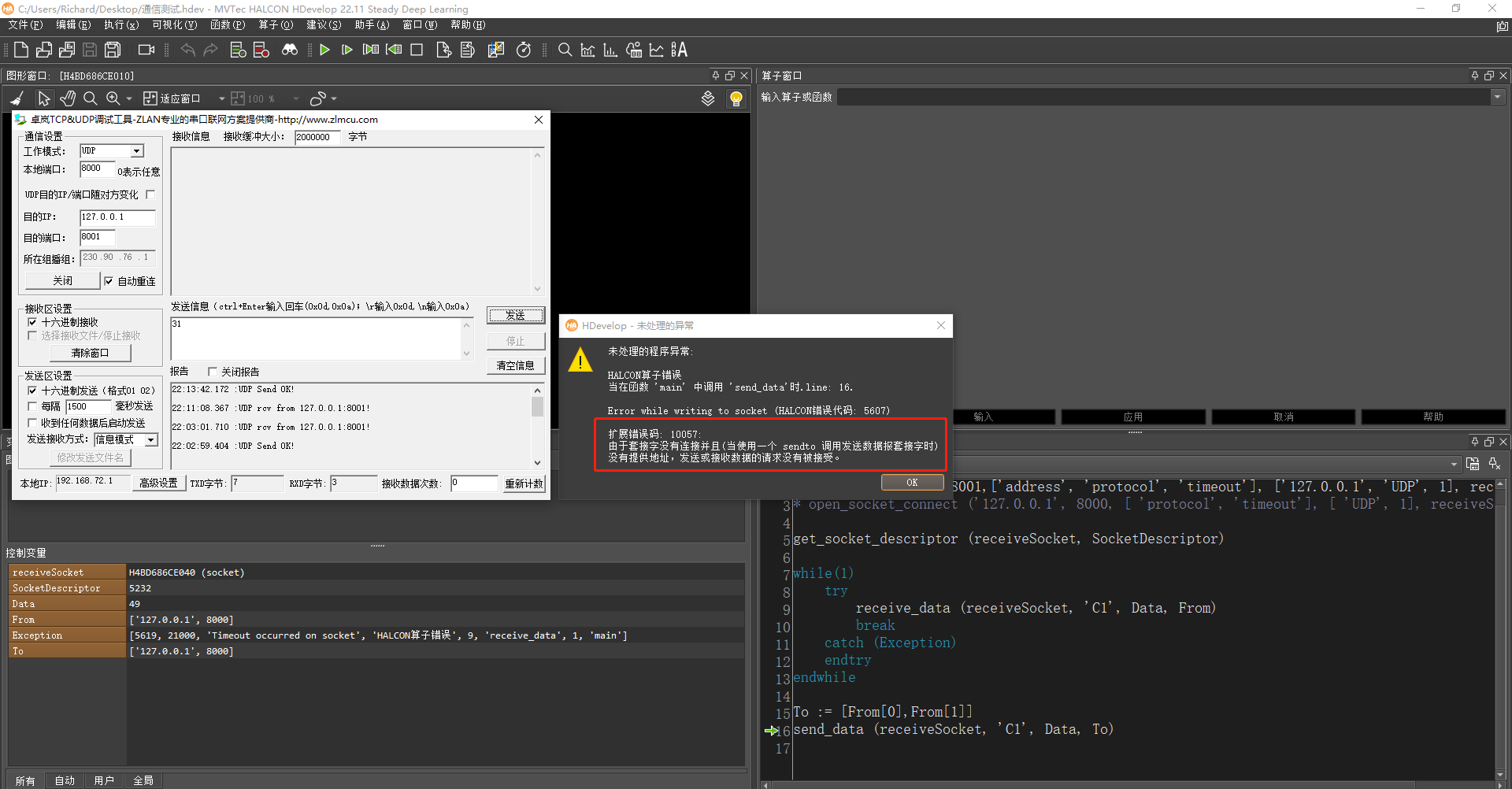1512x789 pixels.
Task: Select the arrow pointer tool in graphics window
Action: [x=44, y=98]
